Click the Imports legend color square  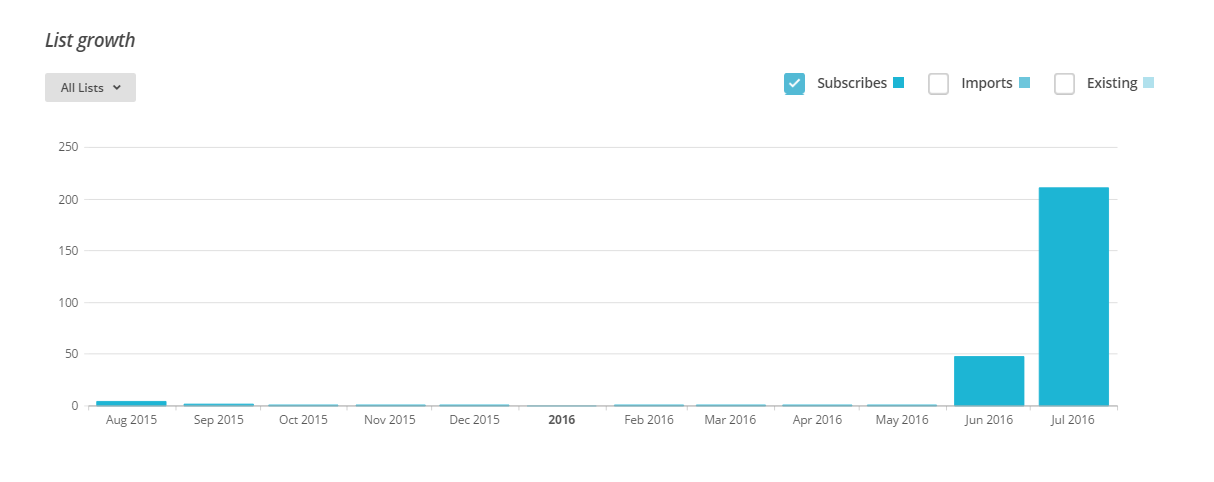click(1024, 83)
